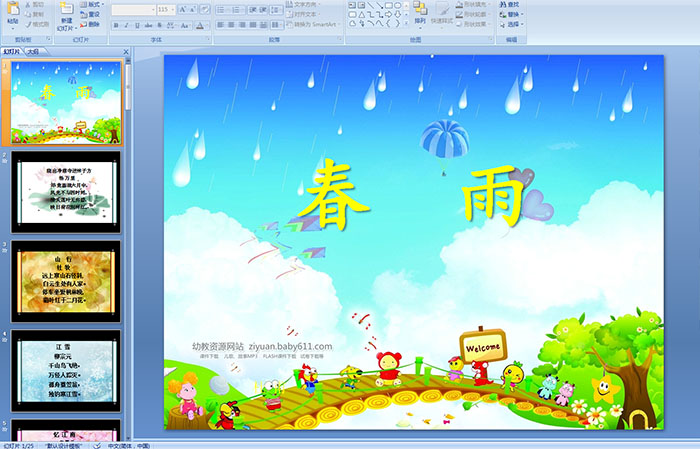Expand the Select (选择) dropdown
Image resolution: width=700 pixels, height=449 pixels.
point(514,24)
